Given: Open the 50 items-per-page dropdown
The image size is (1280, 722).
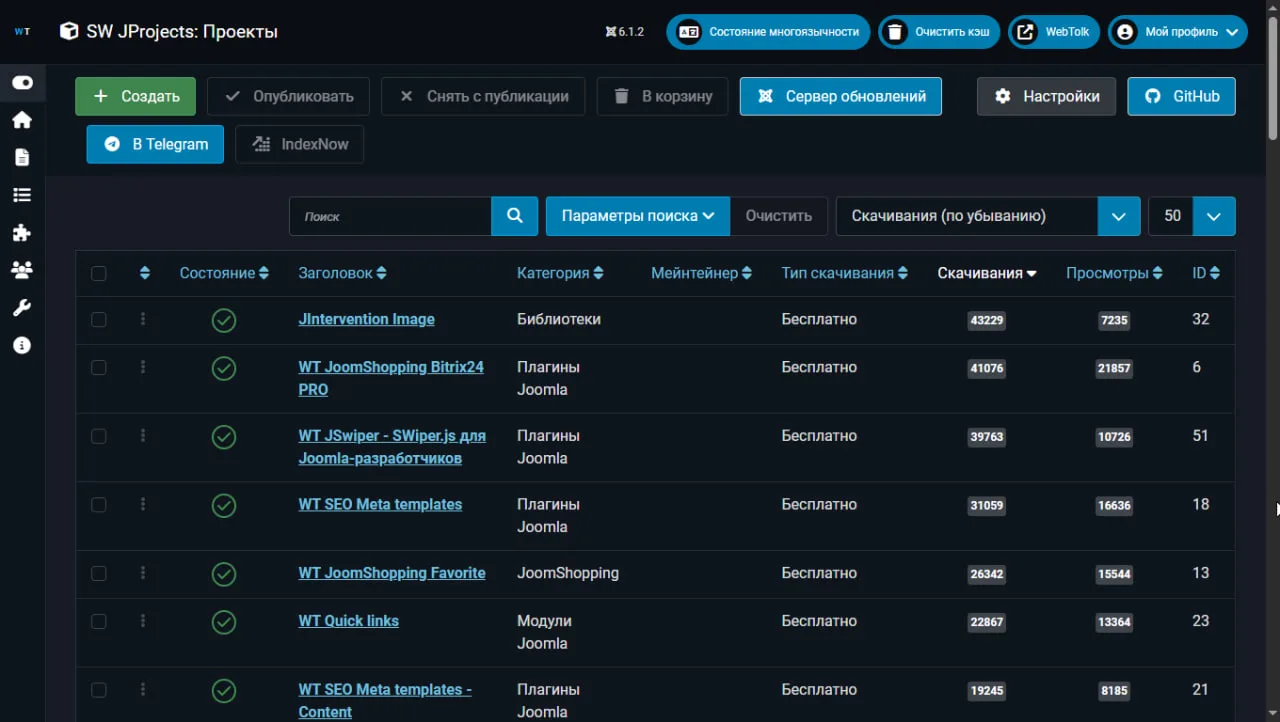Looking at the screenshot, I should [1192, 216].
